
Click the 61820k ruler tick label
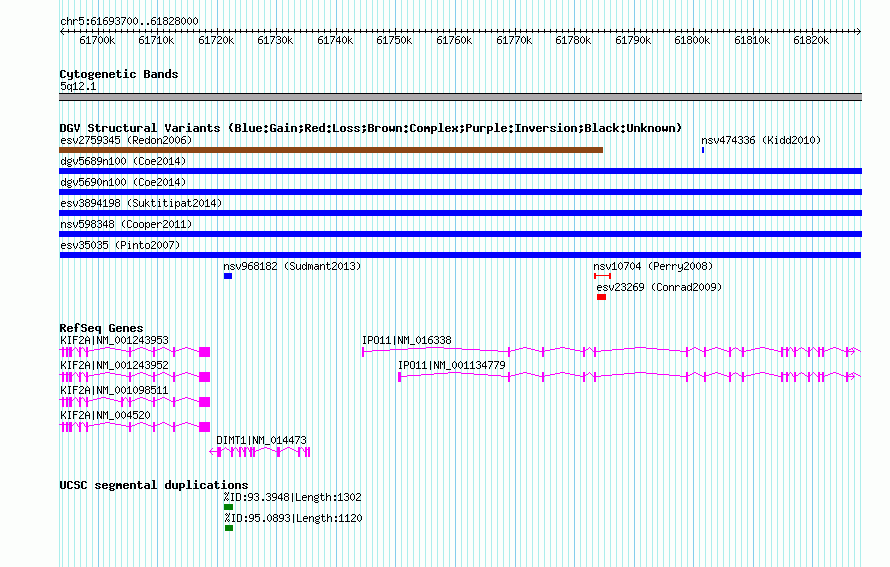click(x=811, y=41)
